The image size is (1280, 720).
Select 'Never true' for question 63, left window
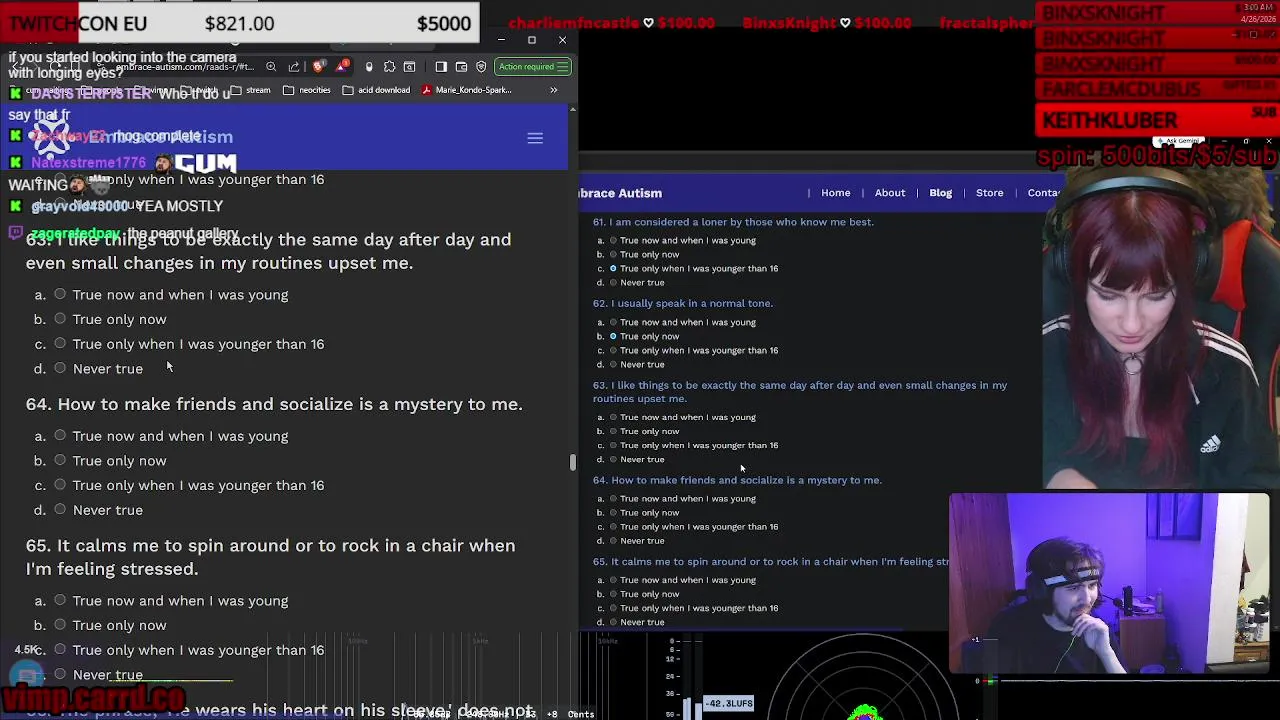60,368
